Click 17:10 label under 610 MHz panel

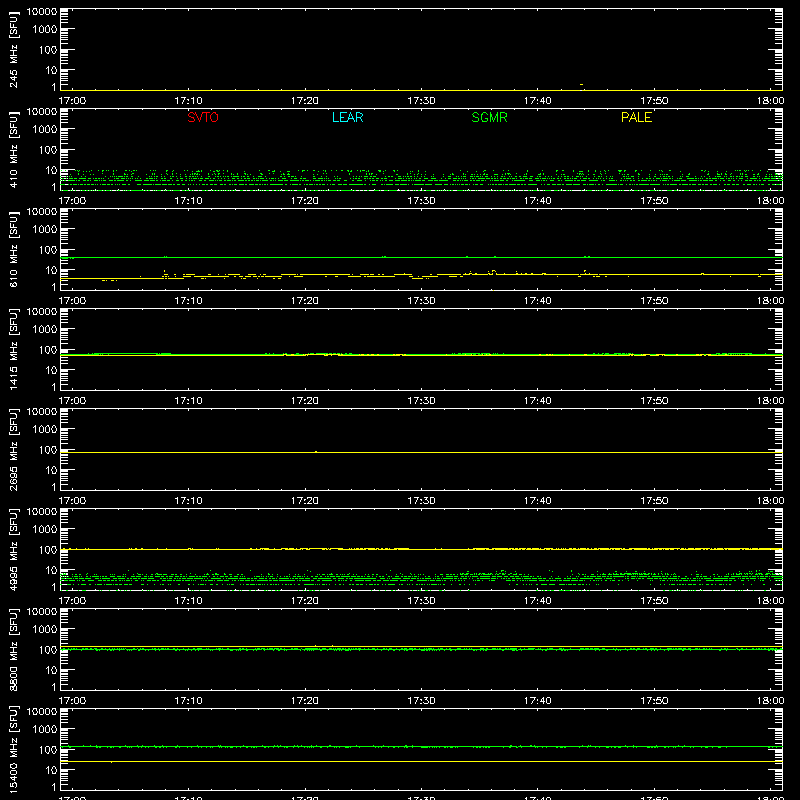(188, 301)
